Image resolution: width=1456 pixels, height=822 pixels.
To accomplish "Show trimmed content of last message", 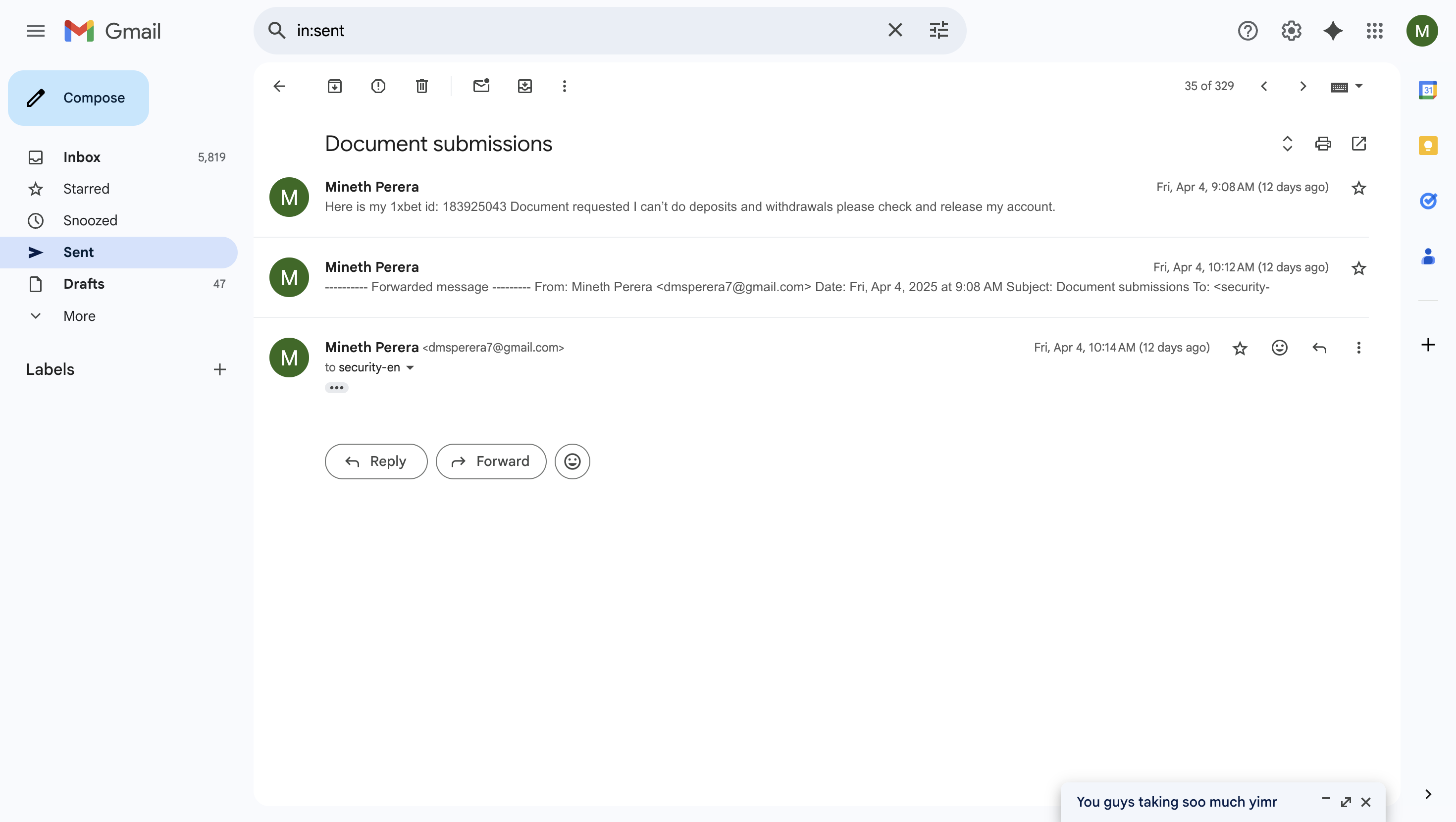I will pyautogui.click(x=336, y=388).
